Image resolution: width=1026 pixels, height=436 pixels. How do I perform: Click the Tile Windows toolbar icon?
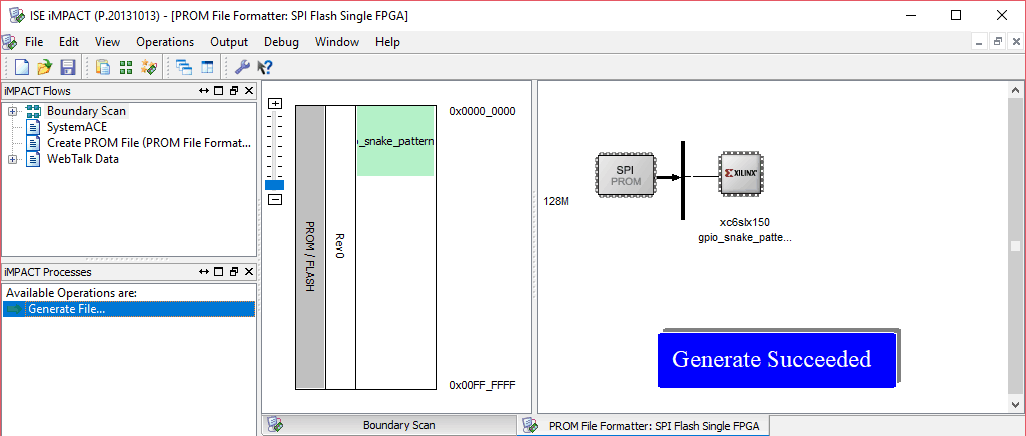point(208,68)
